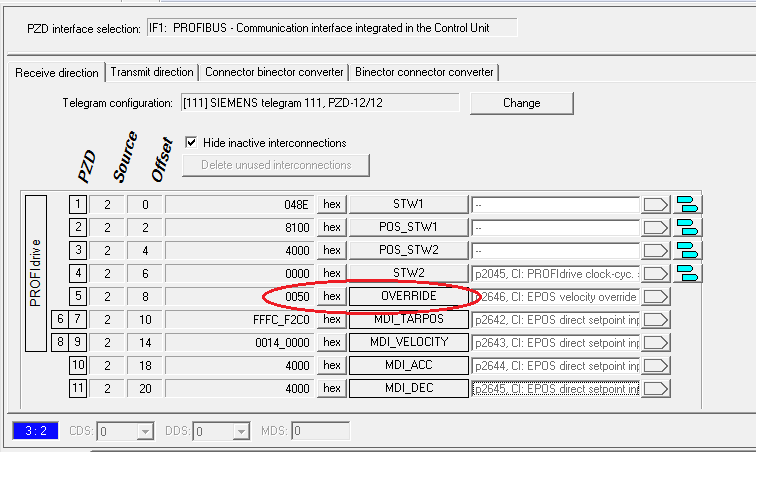Open the cyan bit-converter icon in STW2 row
The width and height of the screenshot is (768, 480).
(687, 273)
